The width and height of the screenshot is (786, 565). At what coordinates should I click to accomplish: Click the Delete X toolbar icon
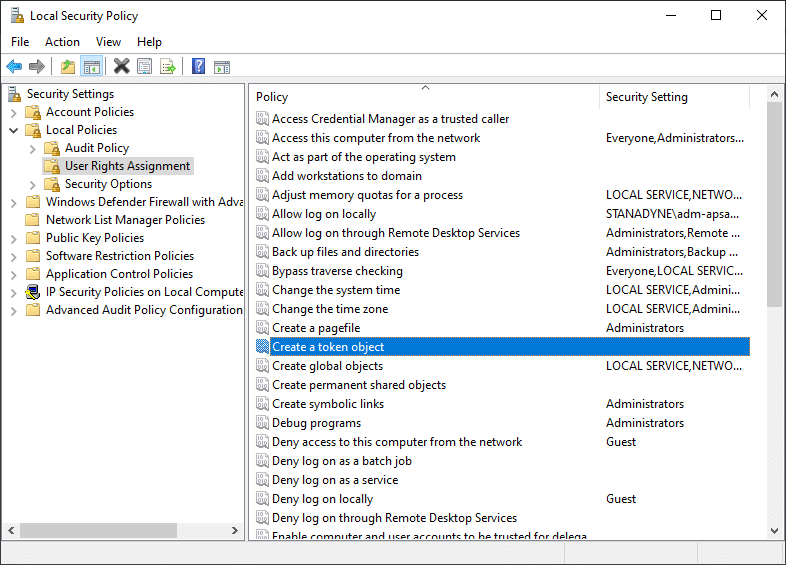121,67
